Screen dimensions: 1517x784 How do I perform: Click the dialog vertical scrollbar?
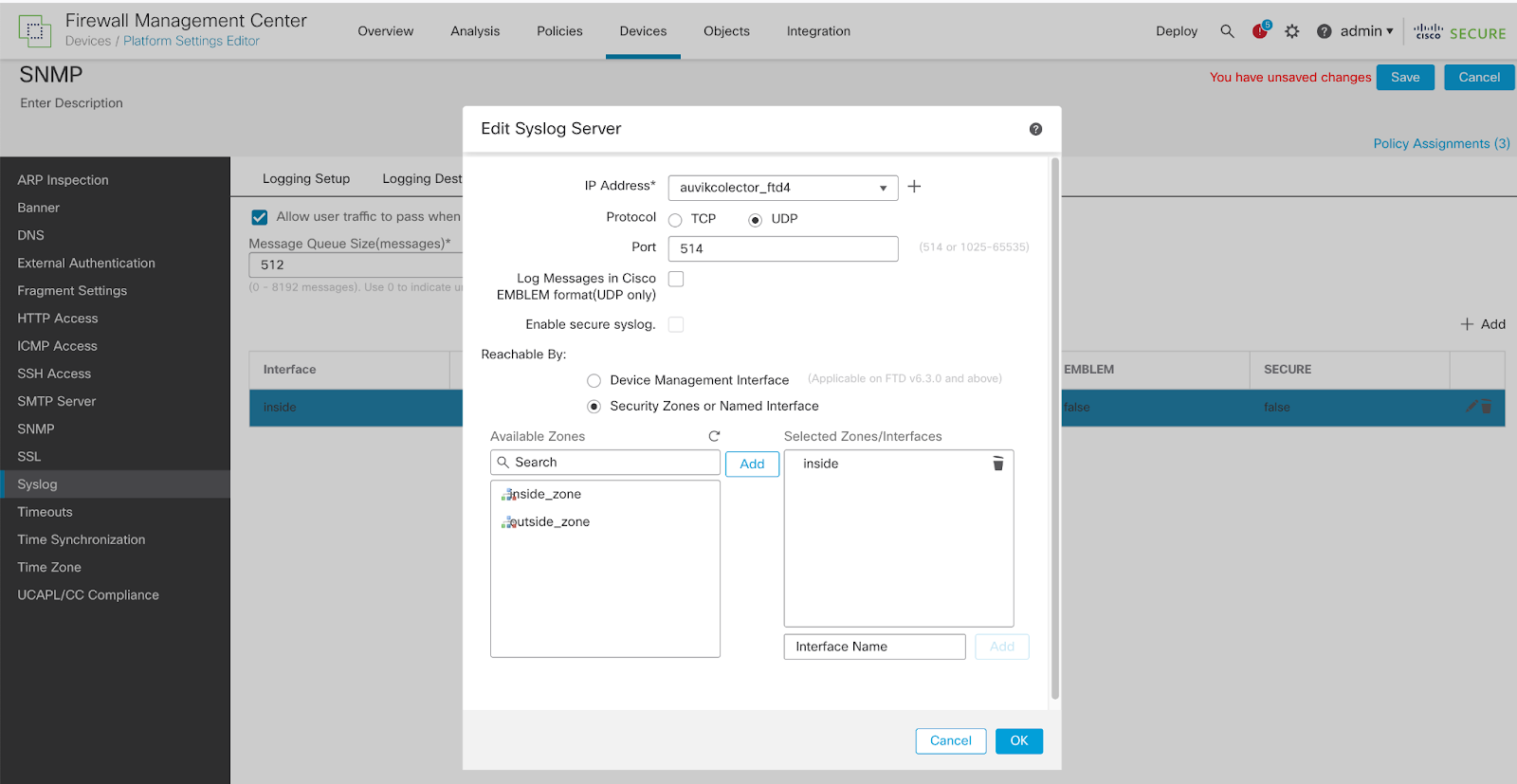(1055, 427)
